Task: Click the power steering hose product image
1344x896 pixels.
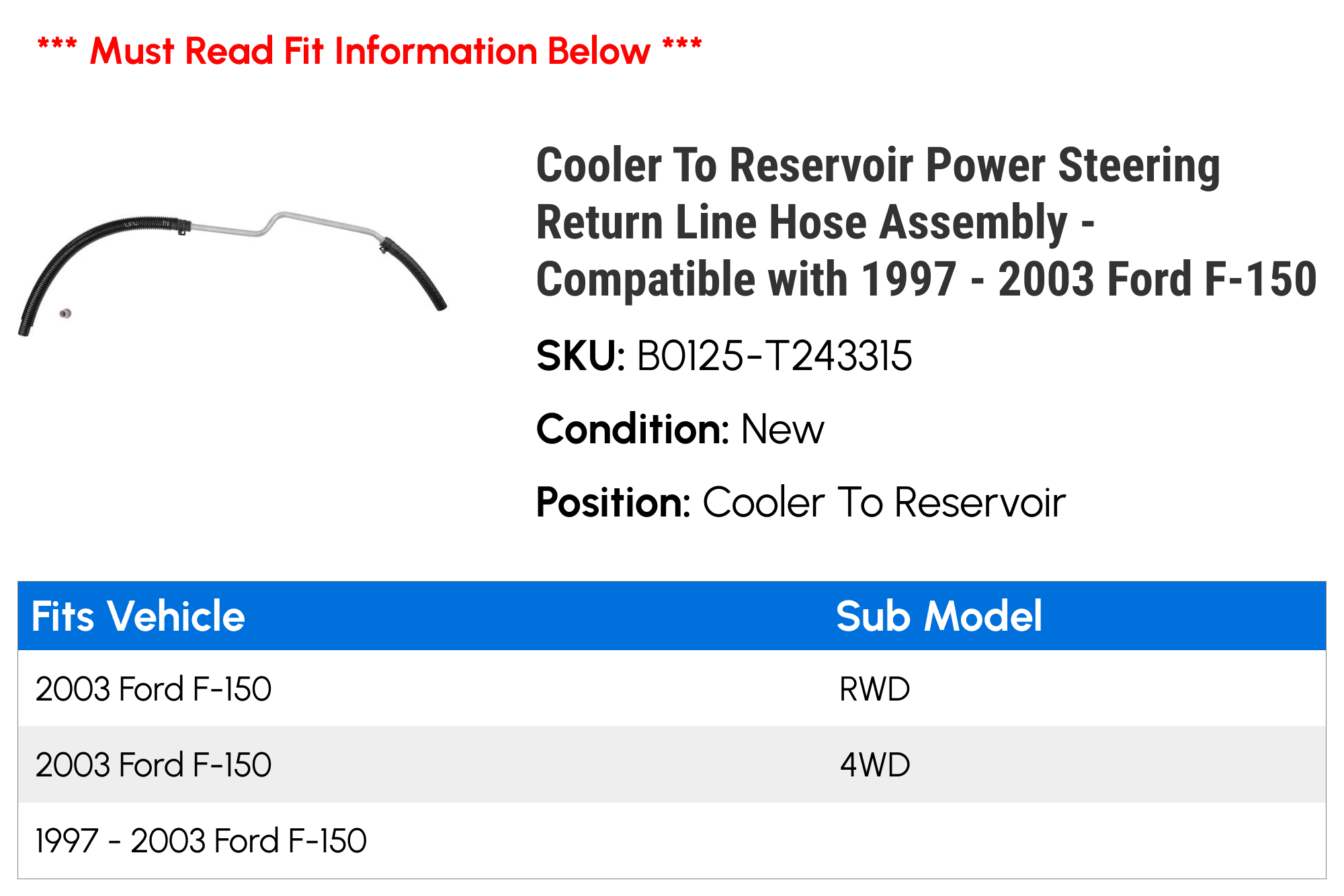Action: (232, 273)
